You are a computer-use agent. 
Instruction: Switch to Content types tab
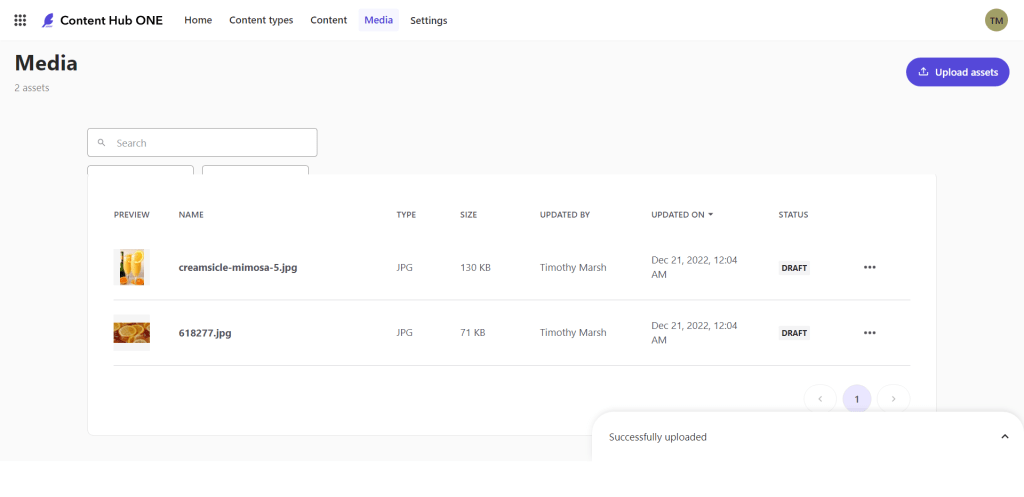(261, 20)
